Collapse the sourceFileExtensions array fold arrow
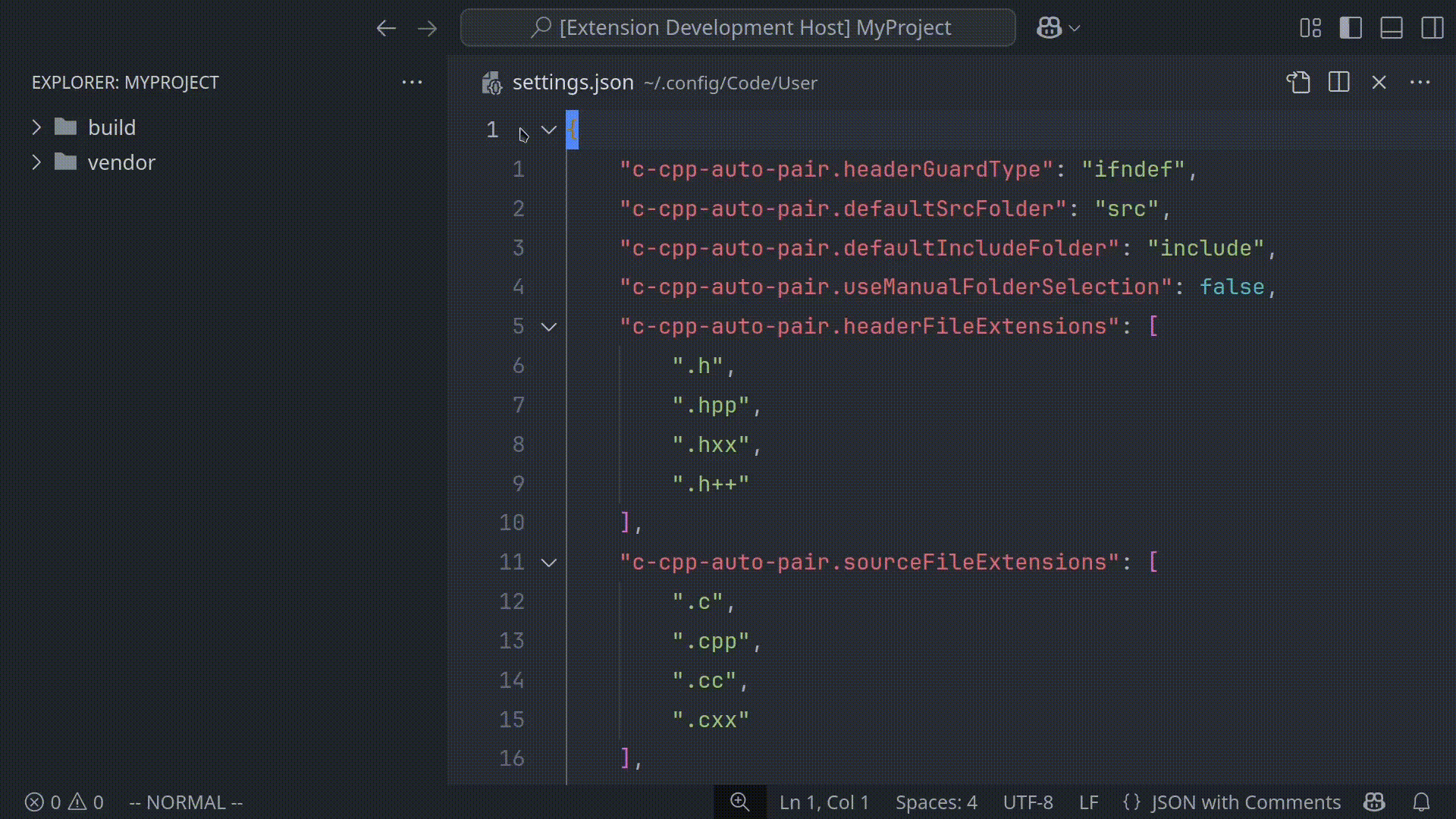 click(548, 563)
